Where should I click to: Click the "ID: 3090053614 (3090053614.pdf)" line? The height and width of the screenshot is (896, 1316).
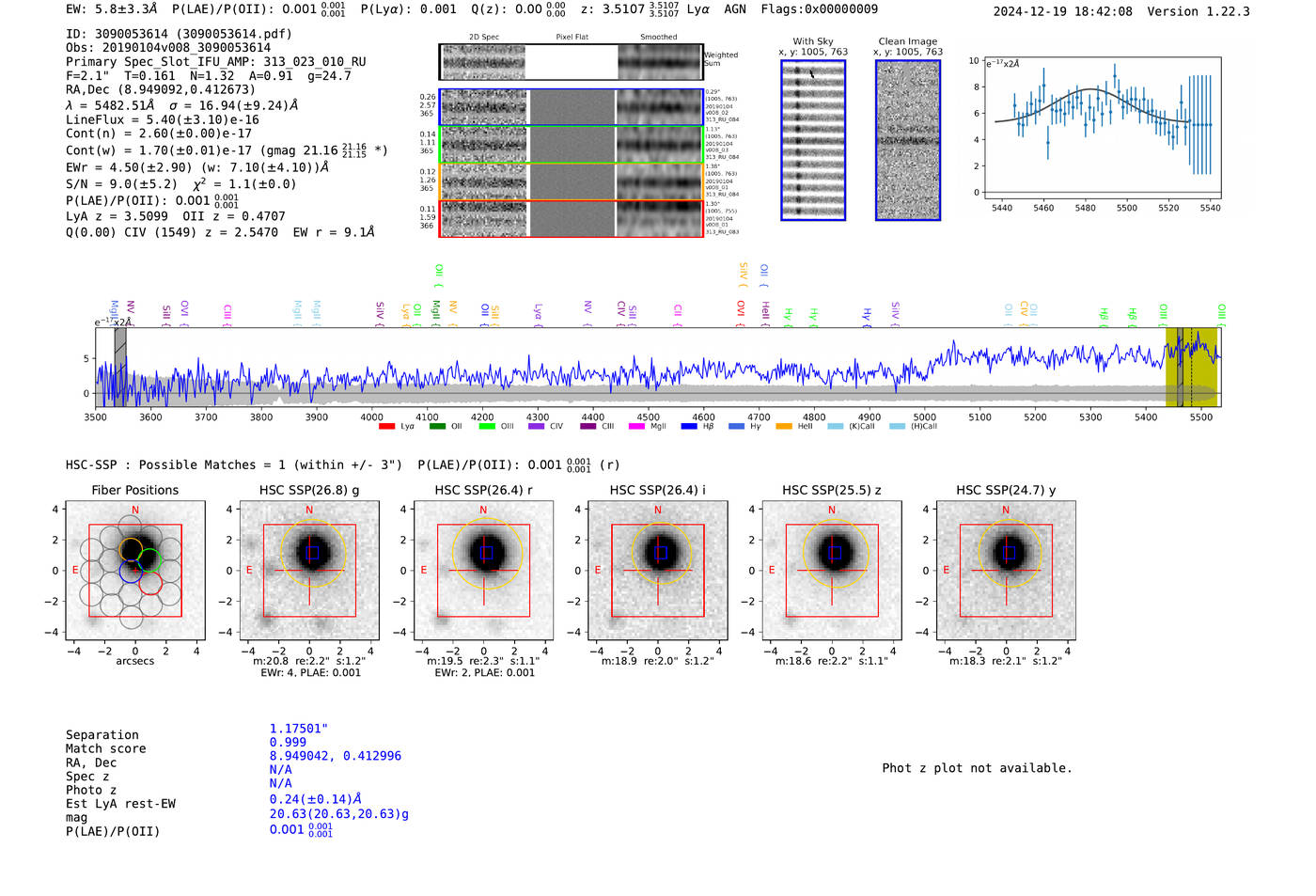click(179, 34)
